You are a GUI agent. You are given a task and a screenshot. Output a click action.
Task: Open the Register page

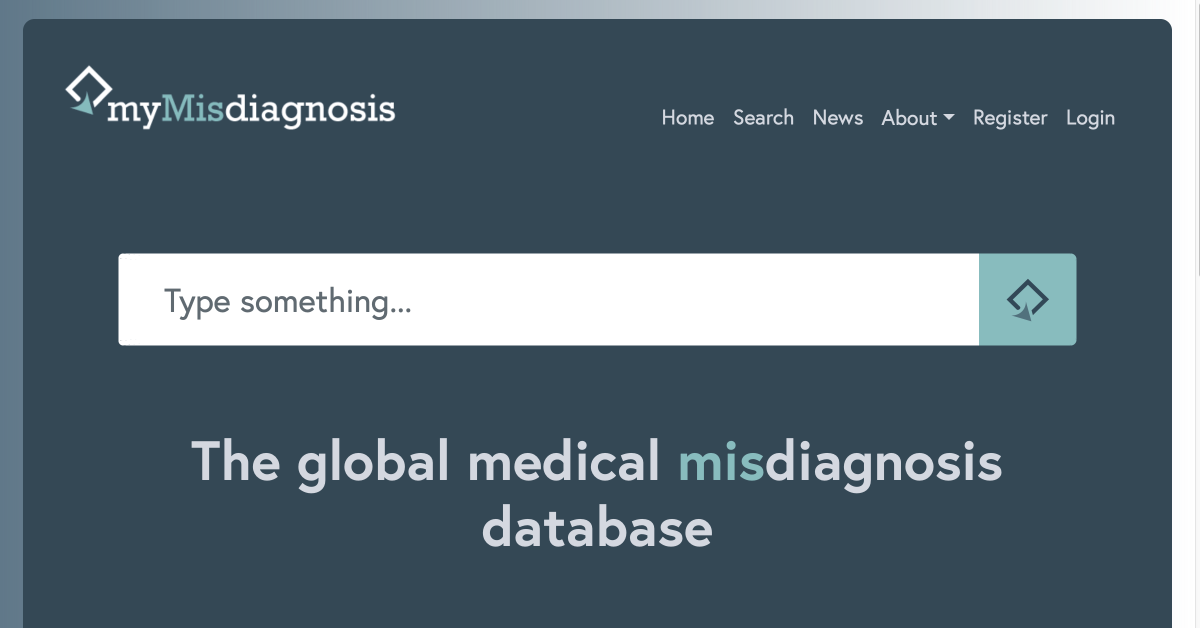tap(1010, 118)
